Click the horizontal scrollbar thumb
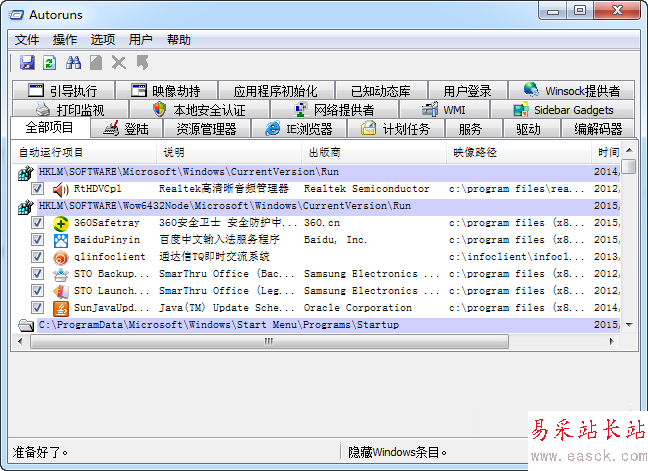 [x=269, y=341]
